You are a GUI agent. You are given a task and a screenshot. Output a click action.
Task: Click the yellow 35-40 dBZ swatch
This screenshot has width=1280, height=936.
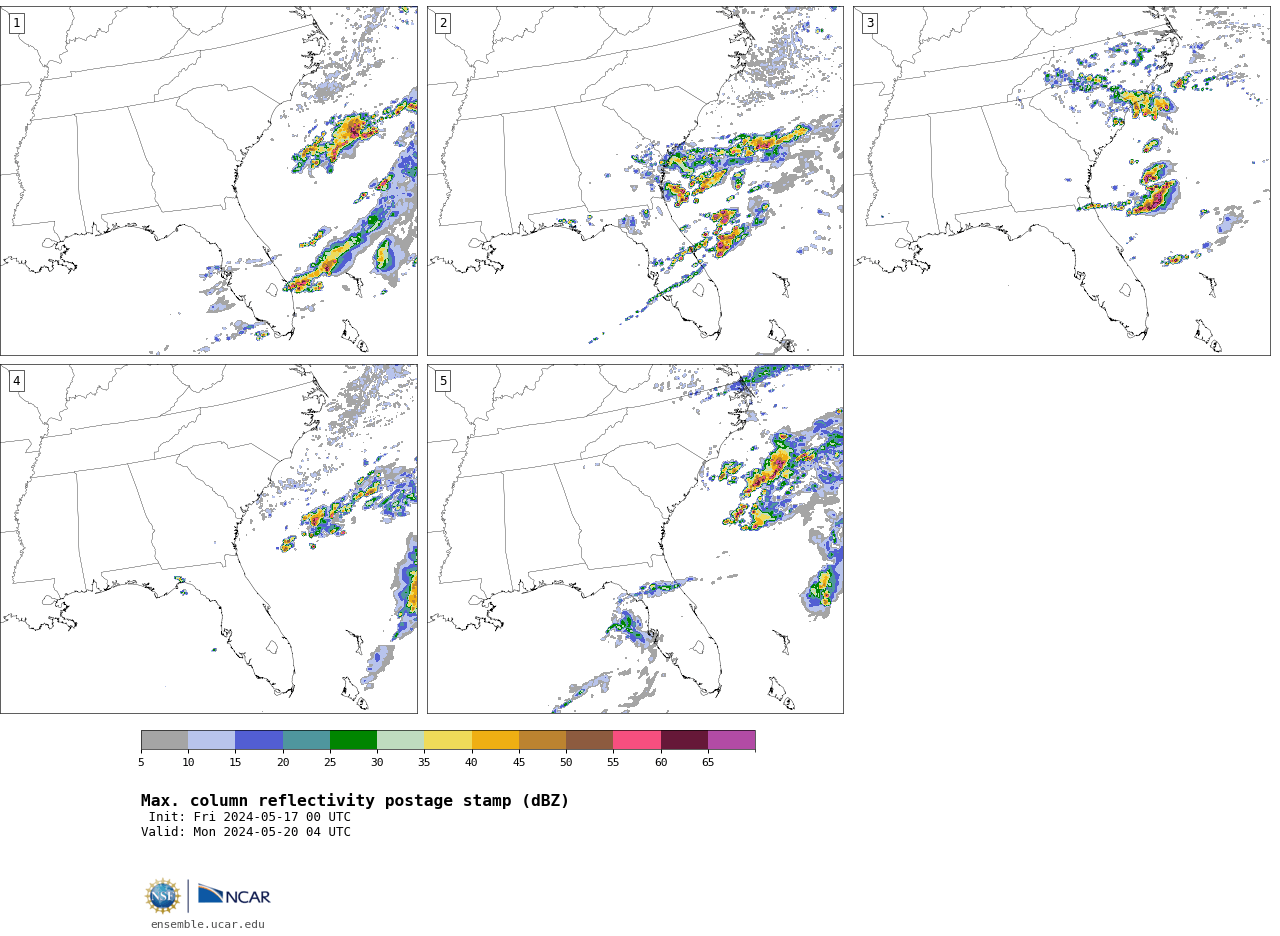[x=448, y=740]
